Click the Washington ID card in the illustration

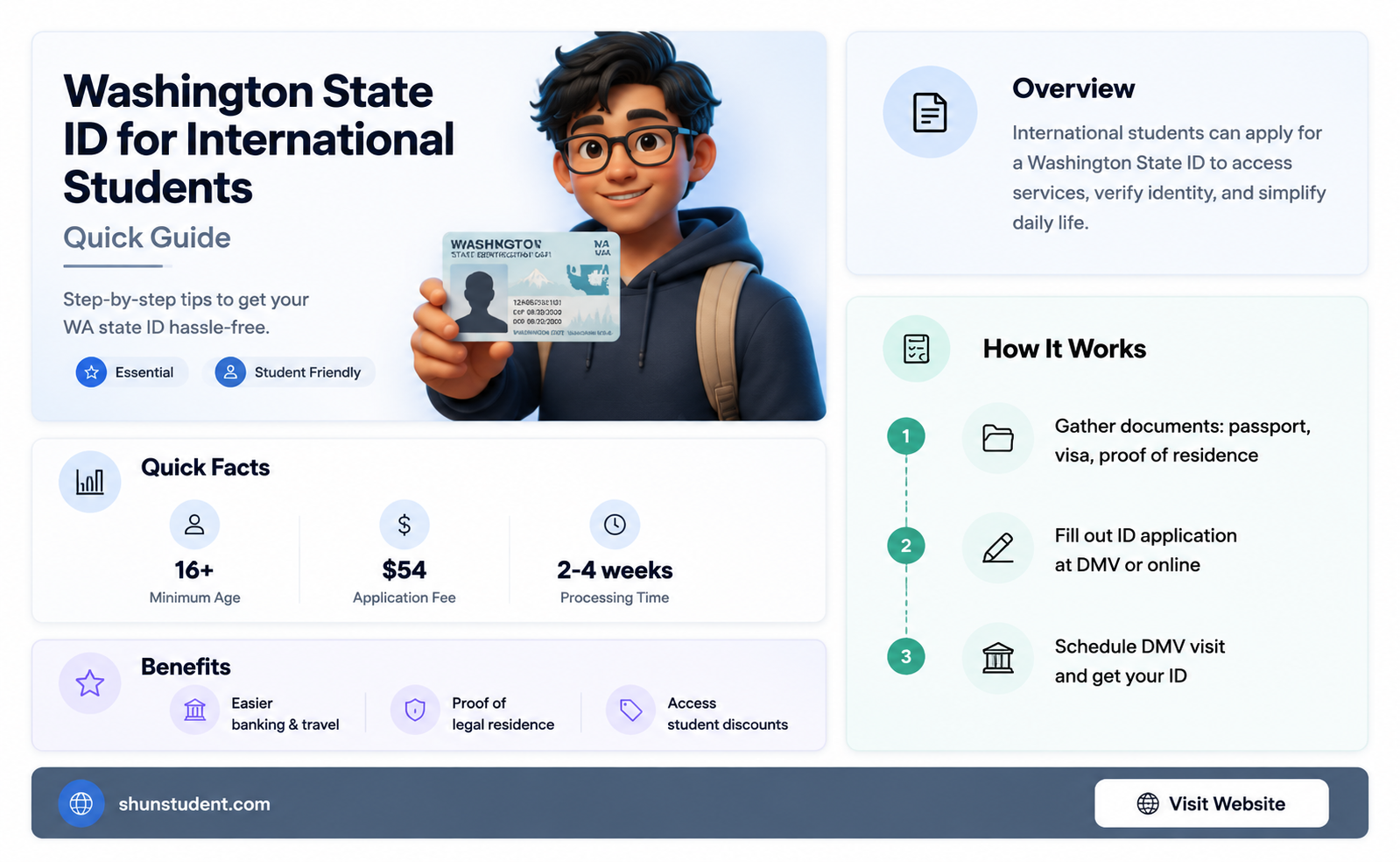click(x=531, y=286)
